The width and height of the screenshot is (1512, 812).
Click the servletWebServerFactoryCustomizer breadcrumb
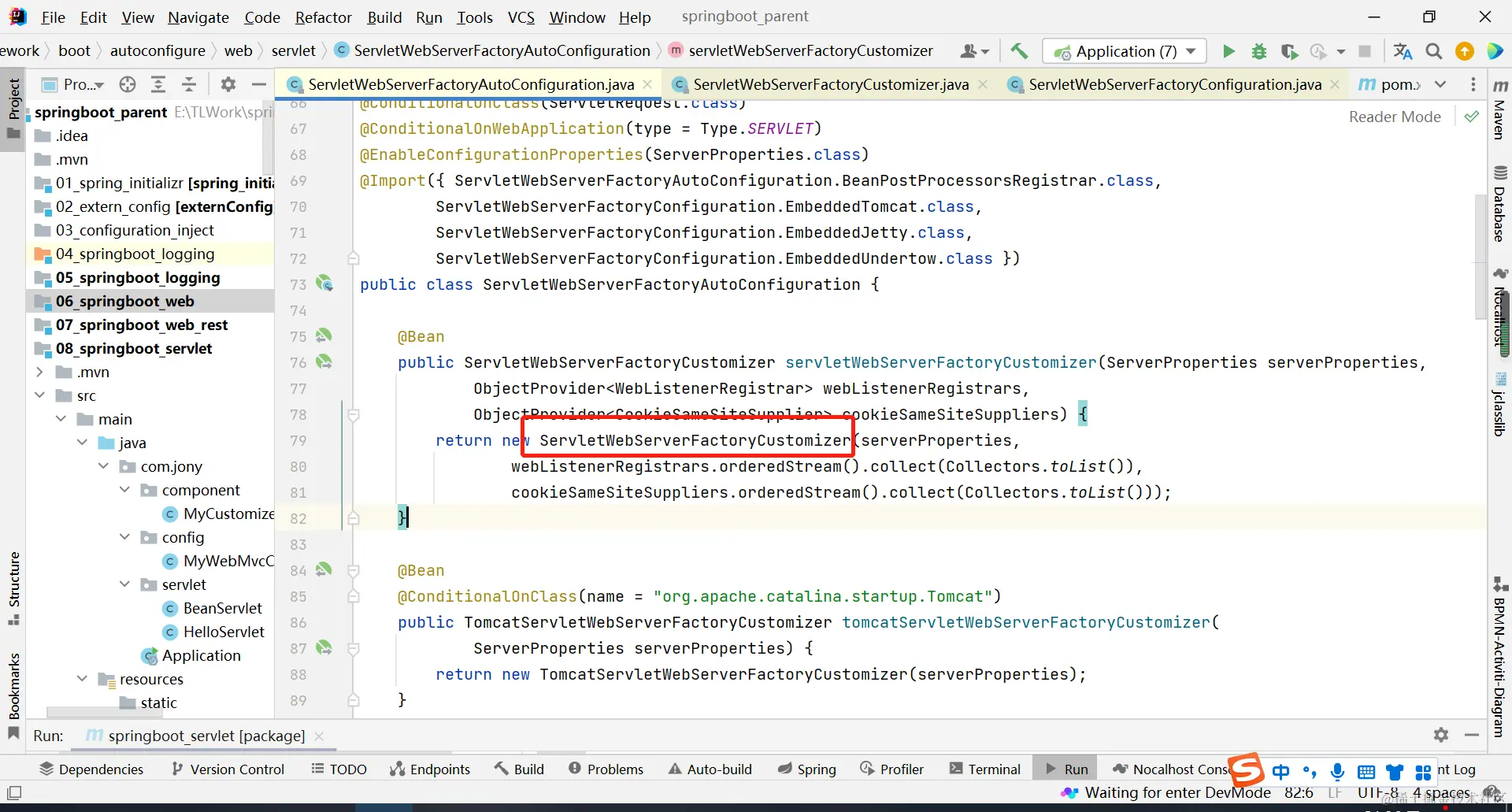pos(801,51)
